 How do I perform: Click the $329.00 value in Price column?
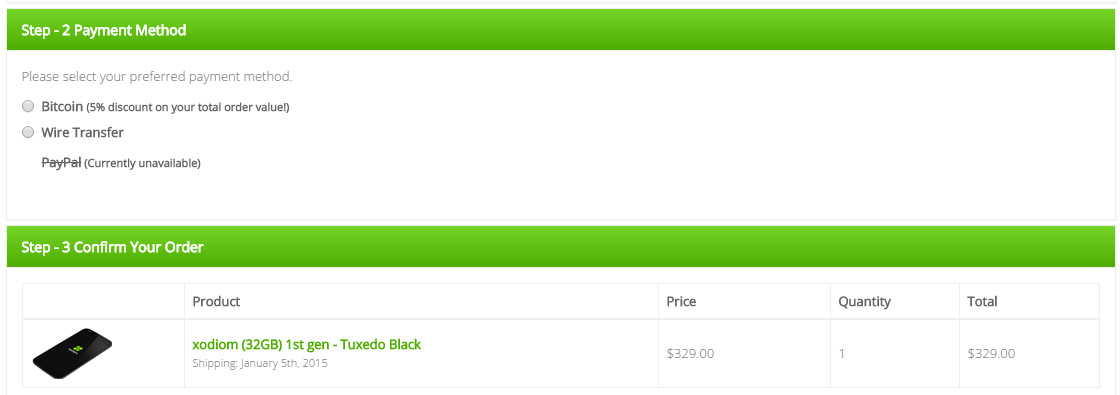(x=690, y=354)
